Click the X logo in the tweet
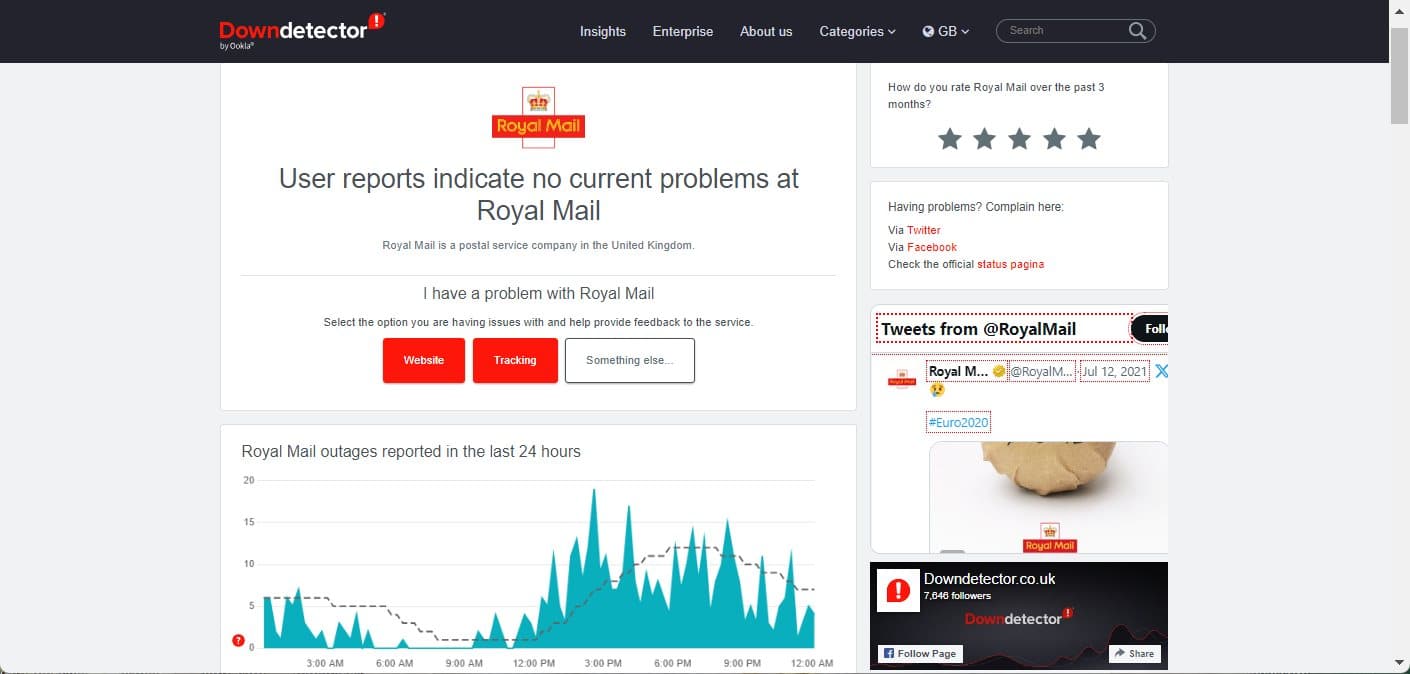Image resolution: width=1410 pixels, height=674 pixels. (1161, 371)
